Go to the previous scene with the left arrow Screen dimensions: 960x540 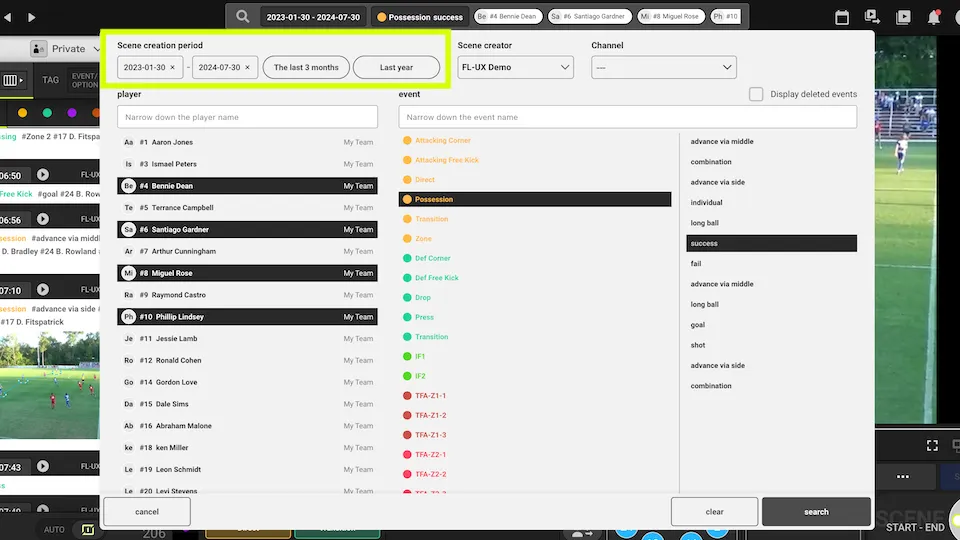(x=7, y=17)
